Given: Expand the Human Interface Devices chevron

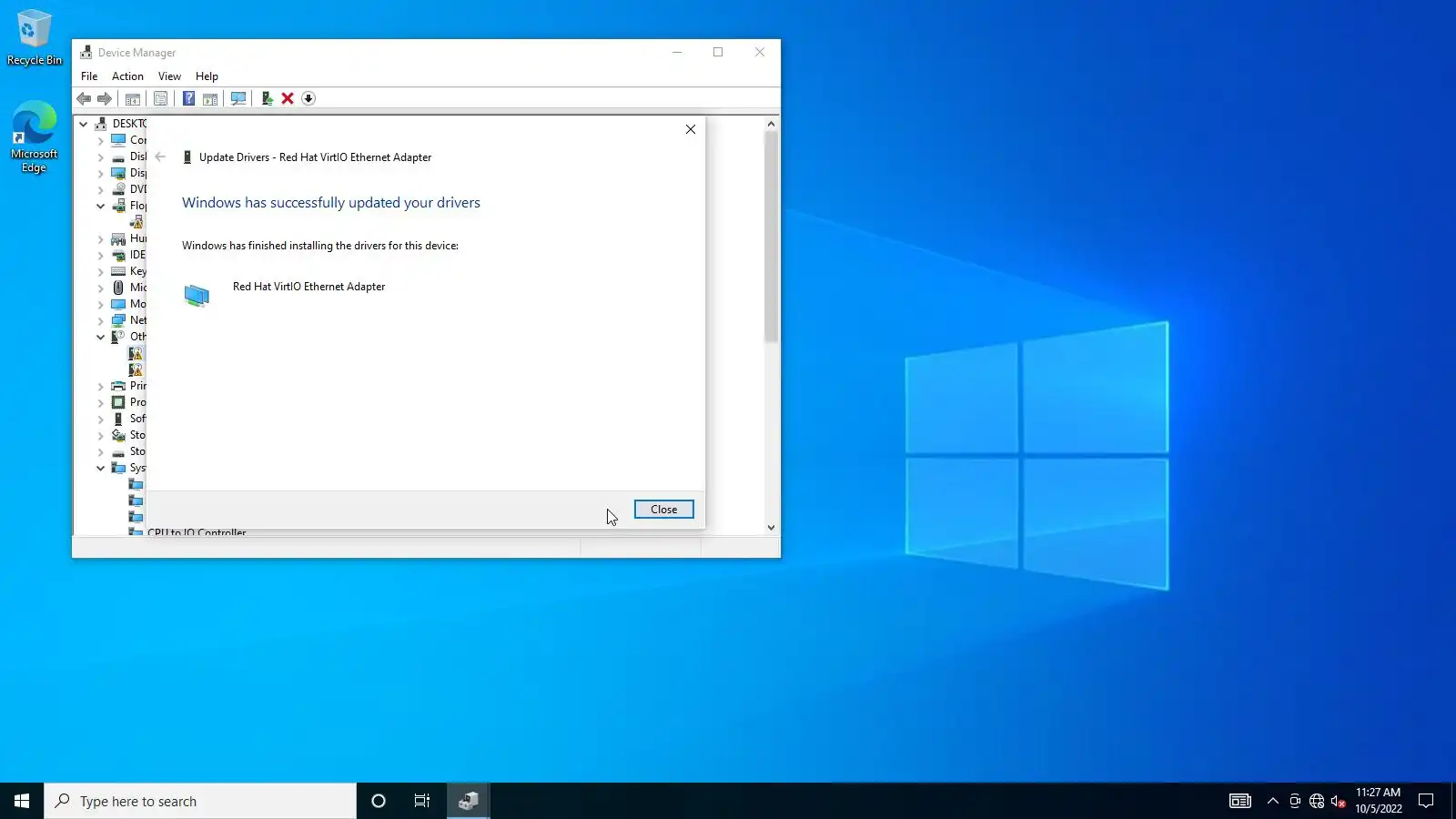Looking at the screenshot, I should coord(101,238).
